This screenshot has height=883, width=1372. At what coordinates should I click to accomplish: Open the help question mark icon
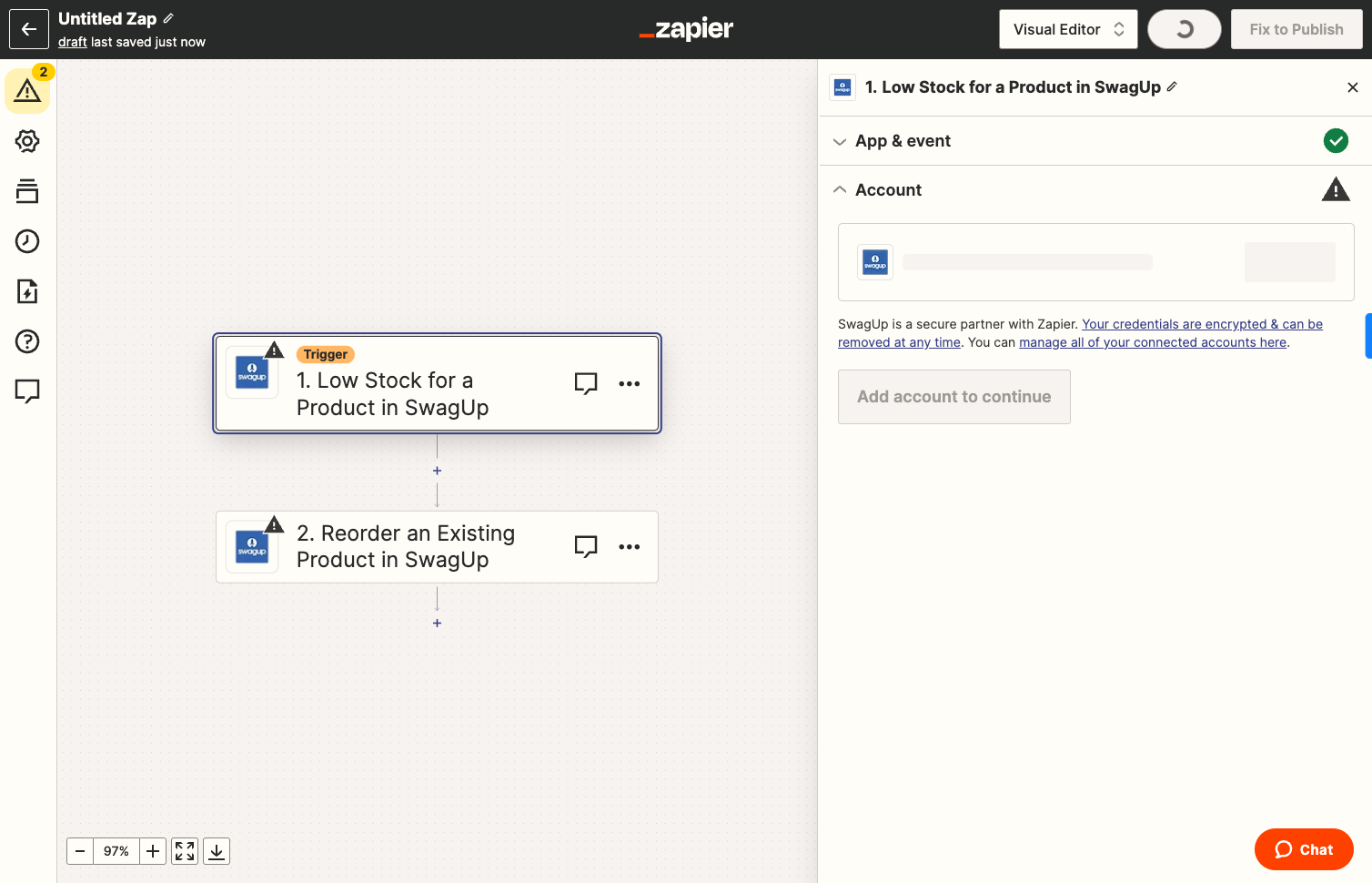point(27,341)
